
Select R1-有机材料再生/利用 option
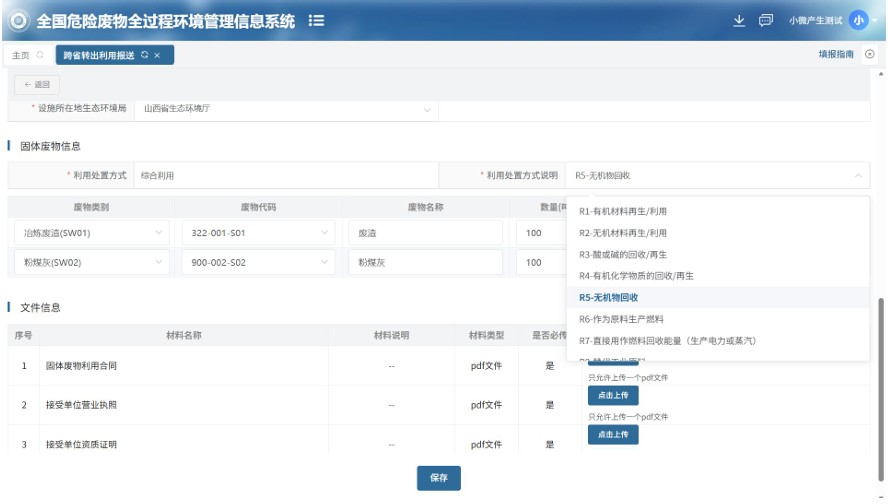pos(718,211)
